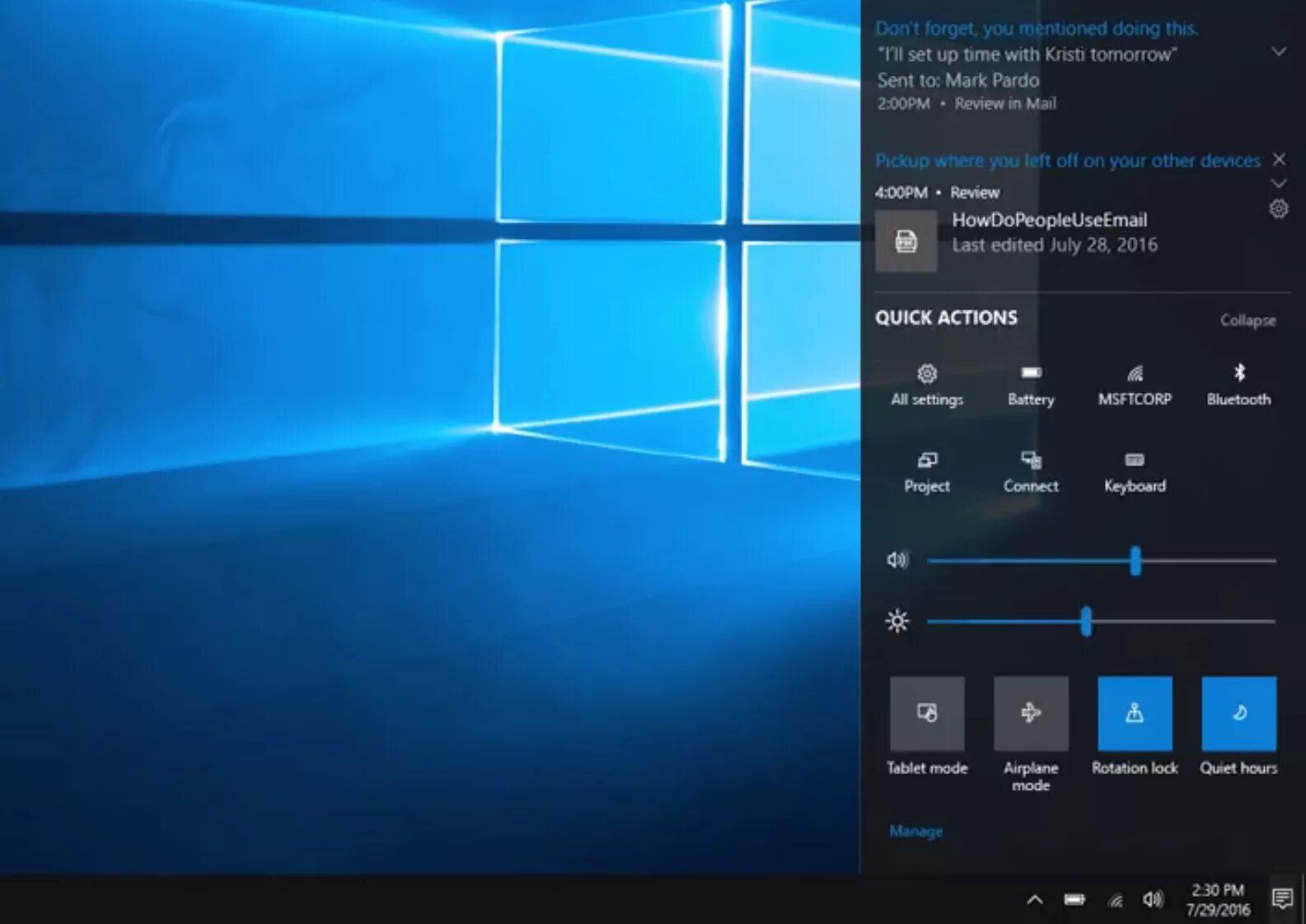Open the Project quick action
Viewport: 1306px width, 924px height.
point(927,473)
